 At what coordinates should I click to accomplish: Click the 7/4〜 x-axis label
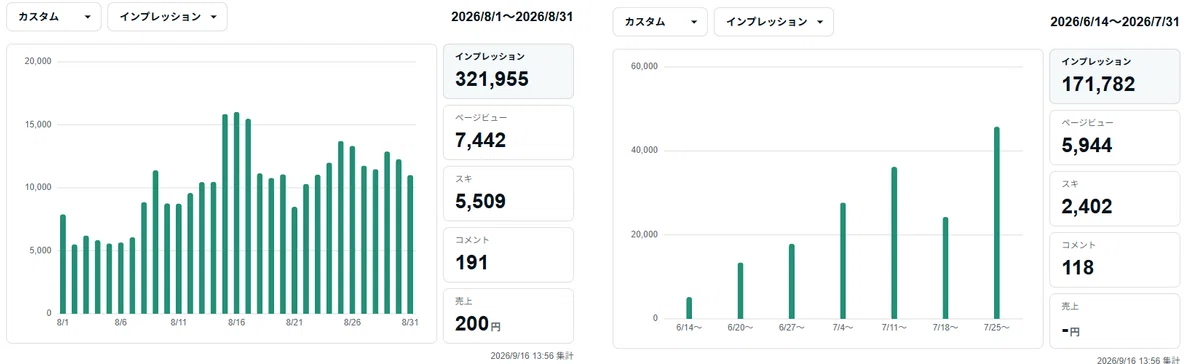[843, 328]
